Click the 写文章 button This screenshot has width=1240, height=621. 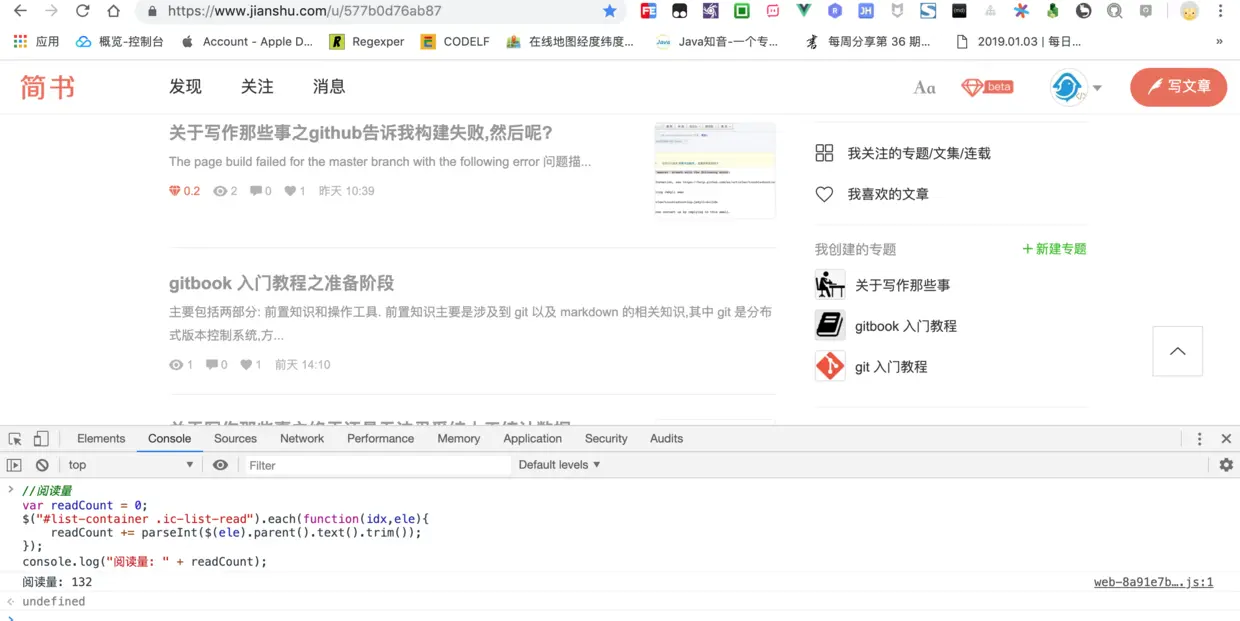pyautogui.click(x=1178, y=87)
